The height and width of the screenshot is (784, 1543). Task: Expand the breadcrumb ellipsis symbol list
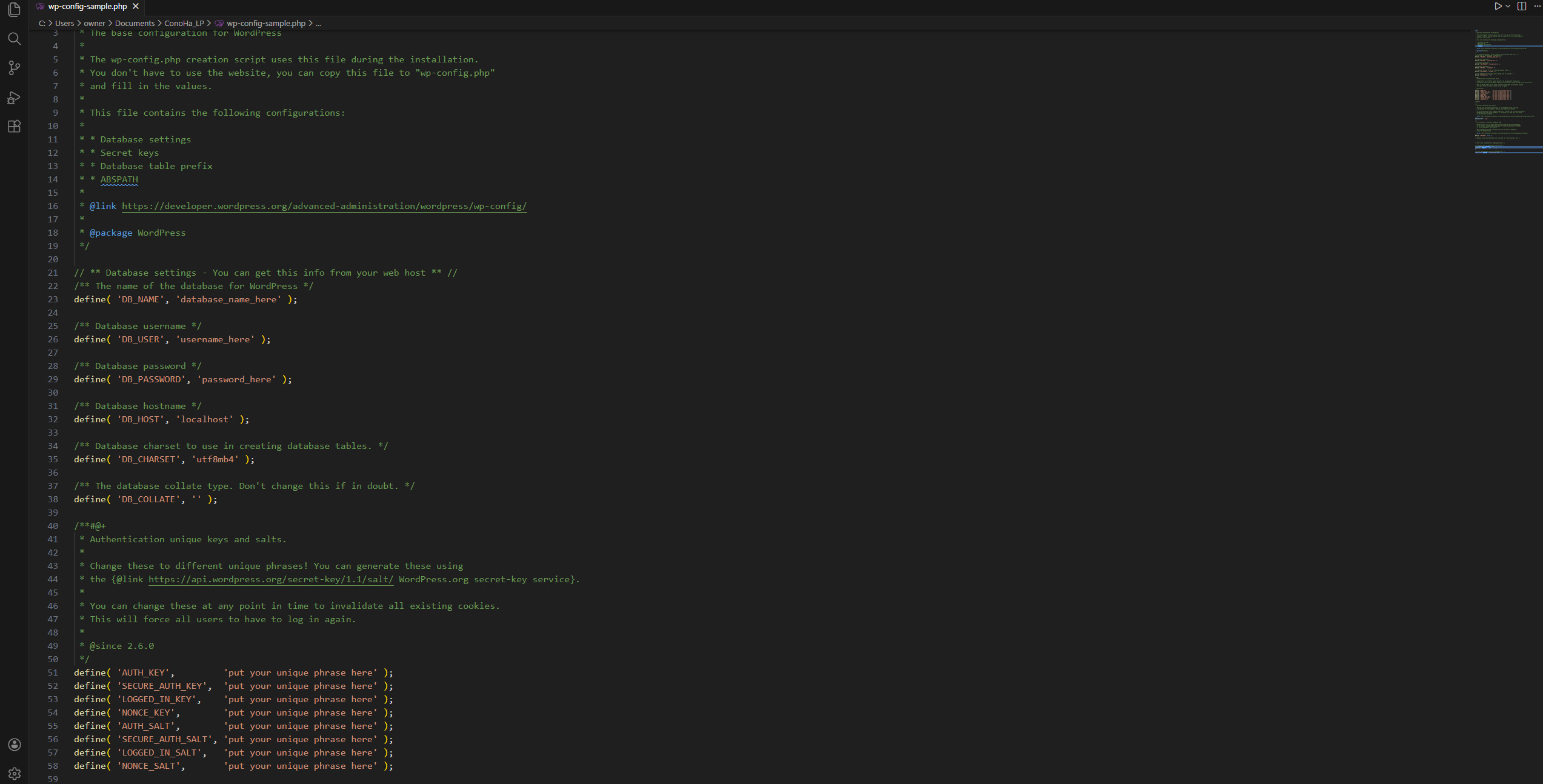(x=318, y=24)
